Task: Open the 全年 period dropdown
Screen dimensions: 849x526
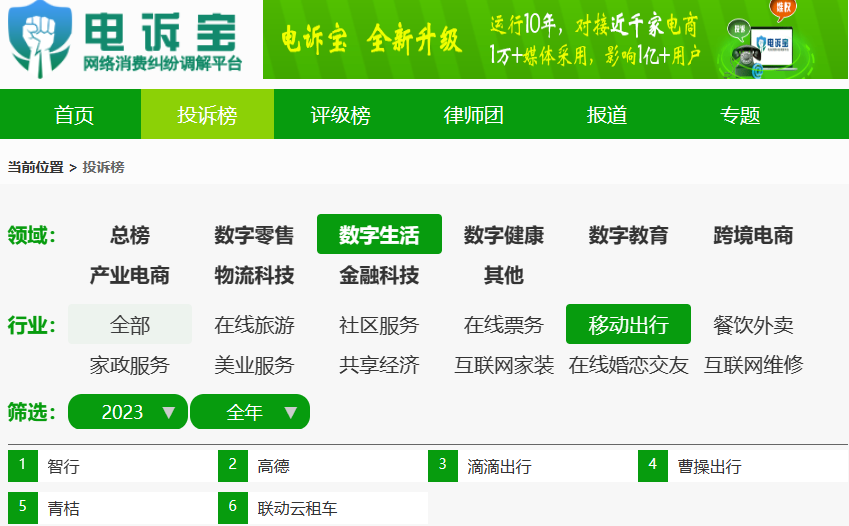Action: point(250,412)
